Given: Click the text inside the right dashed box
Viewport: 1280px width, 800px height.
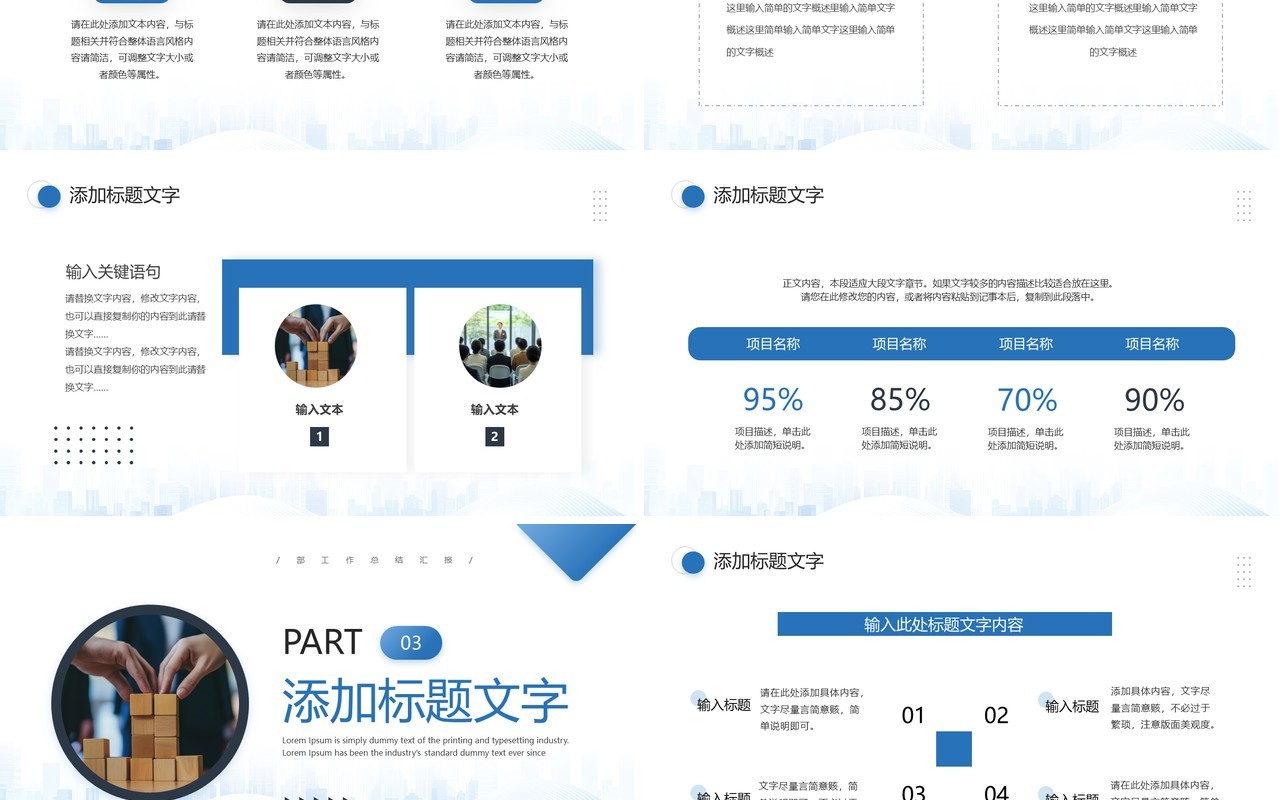Looking at the screenshot, I should 1113,30.
